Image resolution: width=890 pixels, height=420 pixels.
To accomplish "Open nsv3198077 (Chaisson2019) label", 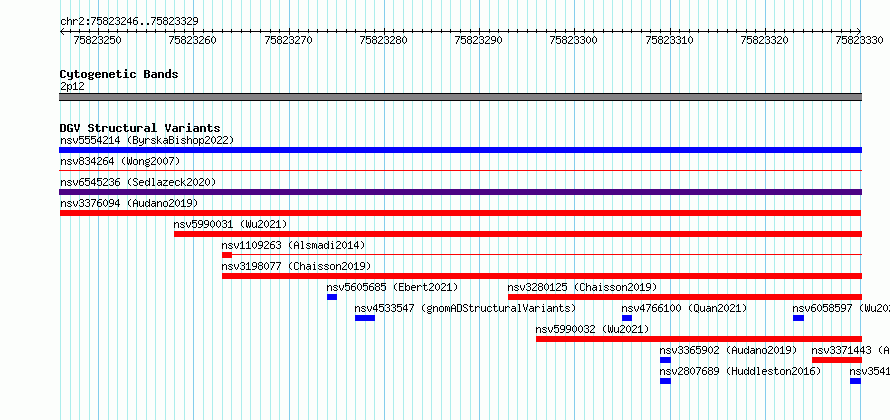I will click(x=296, y=266).
